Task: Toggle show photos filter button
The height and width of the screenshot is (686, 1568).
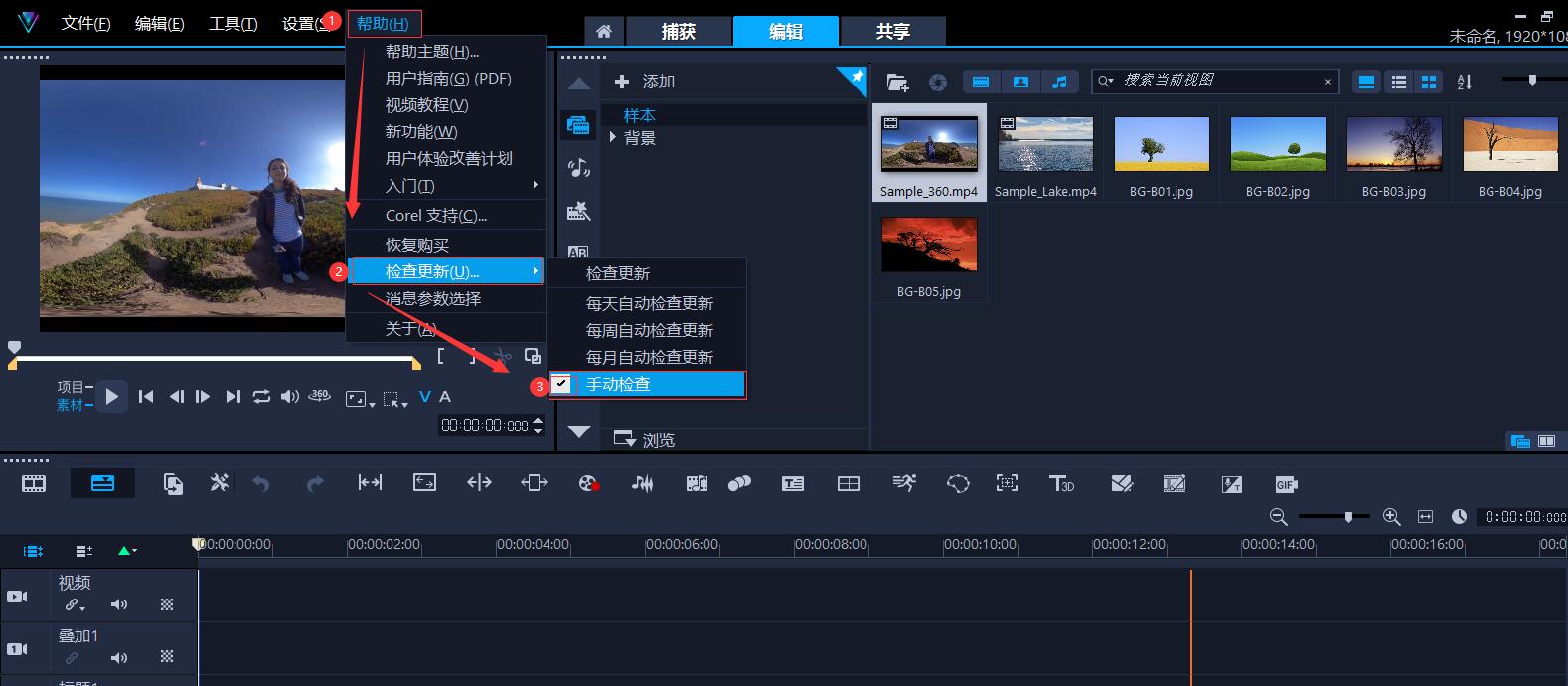Action: tap(1020, 82)
